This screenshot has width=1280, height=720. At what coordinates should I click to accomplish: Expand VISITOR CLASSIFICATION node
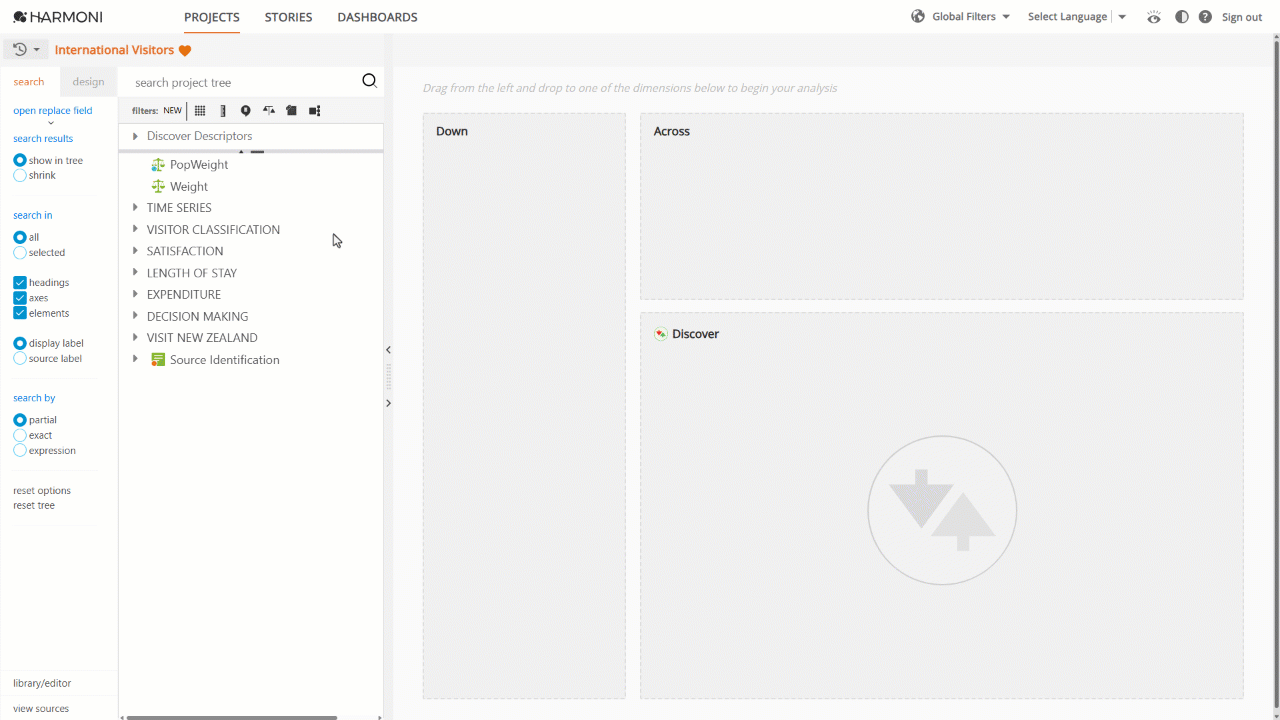[x=135, y=229]
